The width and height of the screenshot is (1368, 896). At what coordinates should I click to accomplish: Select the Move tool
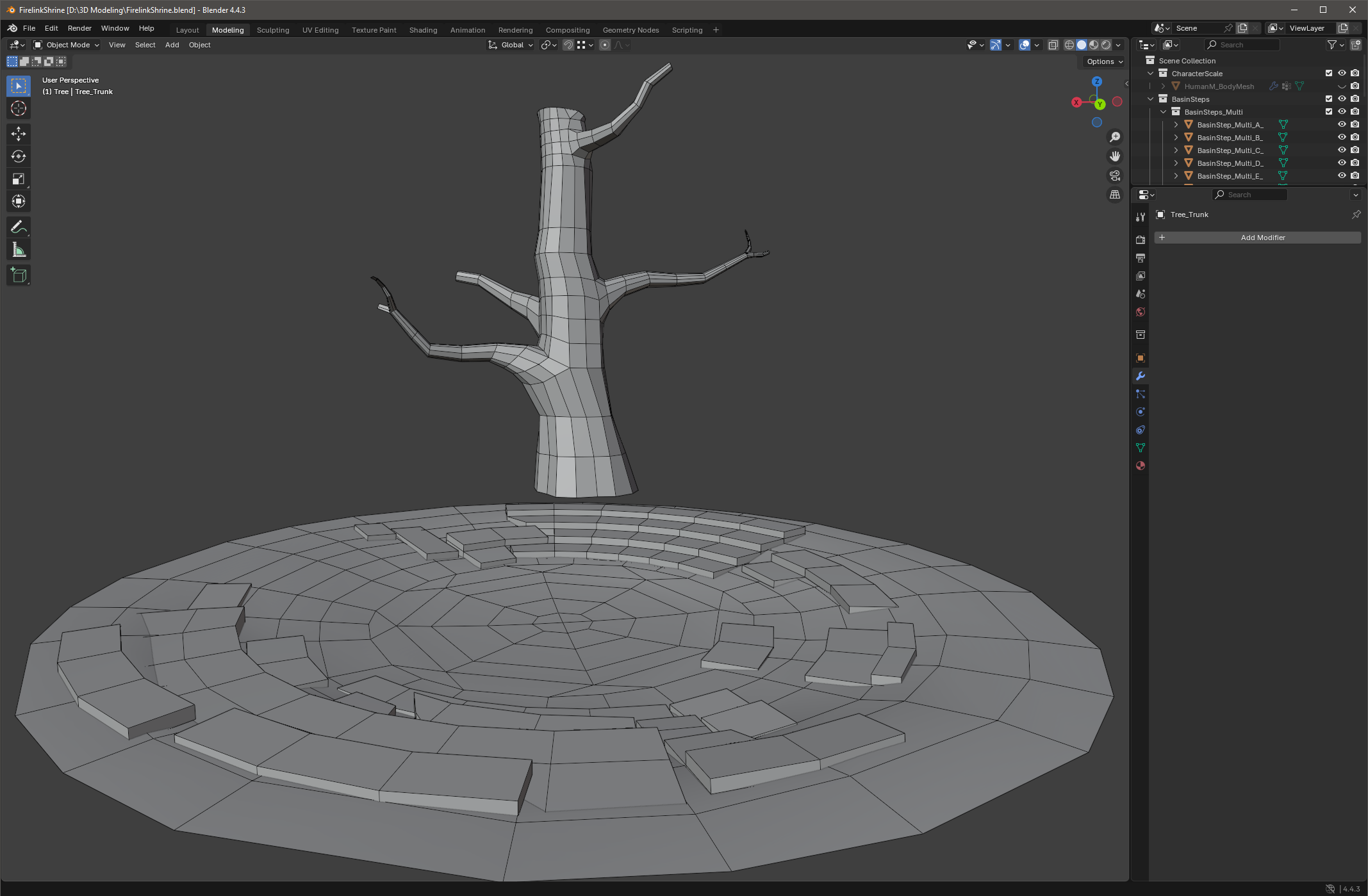coord(19,133)
